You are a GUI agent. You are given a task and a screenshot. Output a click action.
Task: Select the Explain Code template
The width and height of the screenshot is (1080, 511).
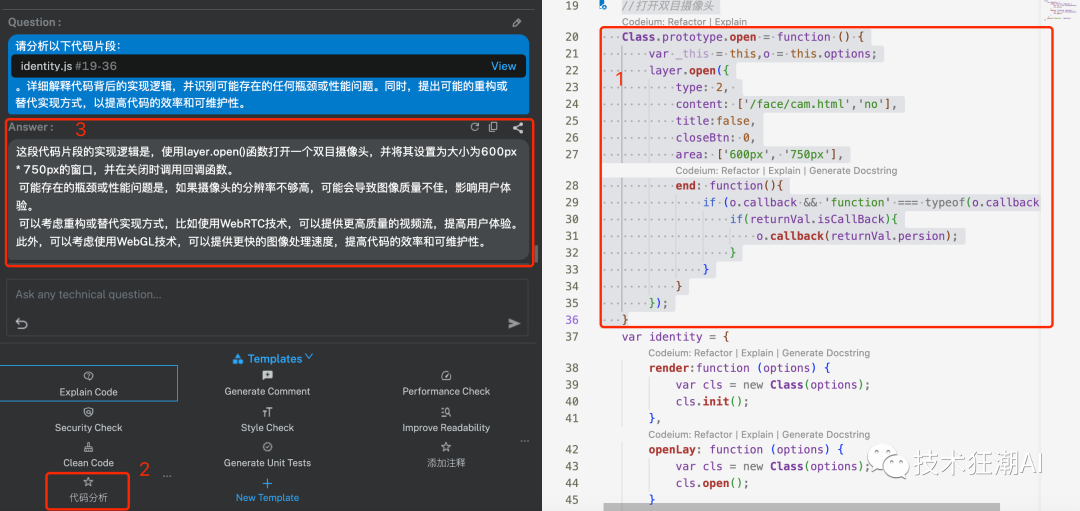coord(89,383)
